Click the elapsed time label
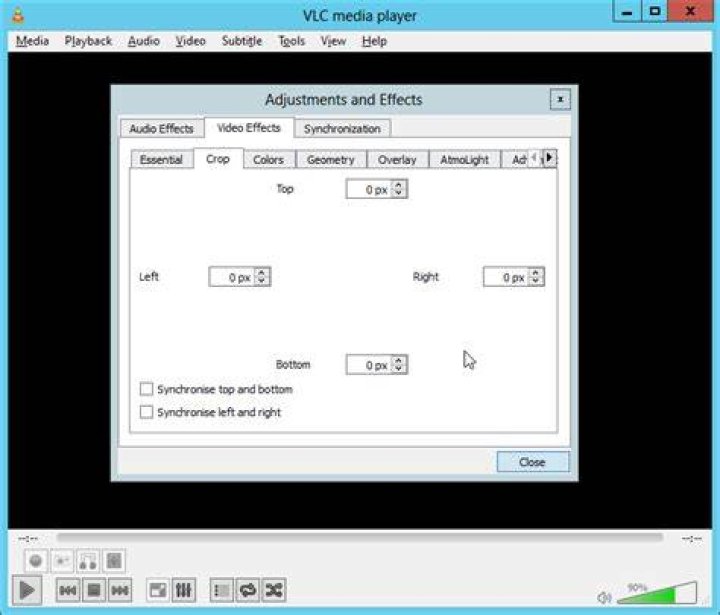The height and width of the screenshot is (615, 720). click(x=28, y=538)
